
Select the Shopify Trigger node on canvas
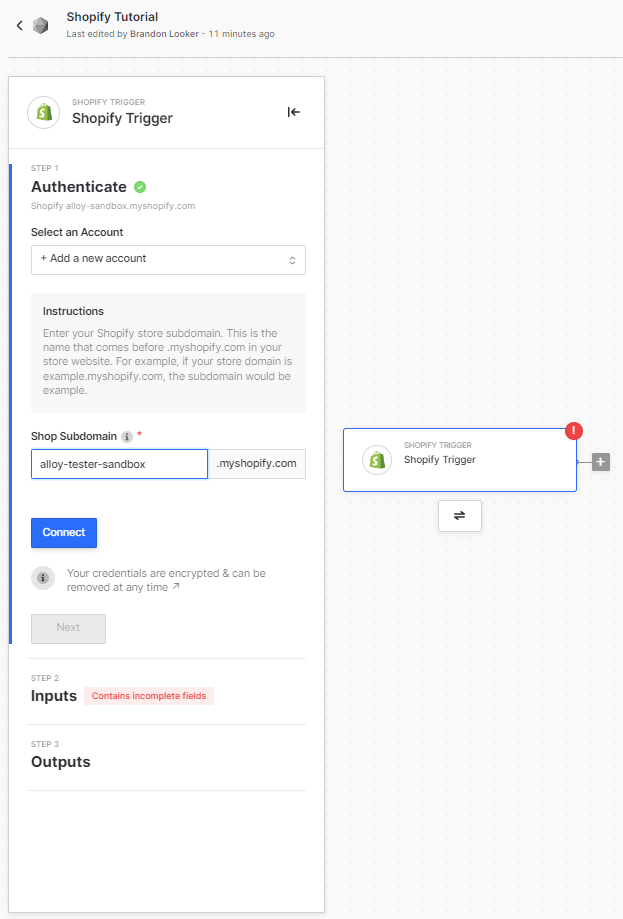point(459,460)
